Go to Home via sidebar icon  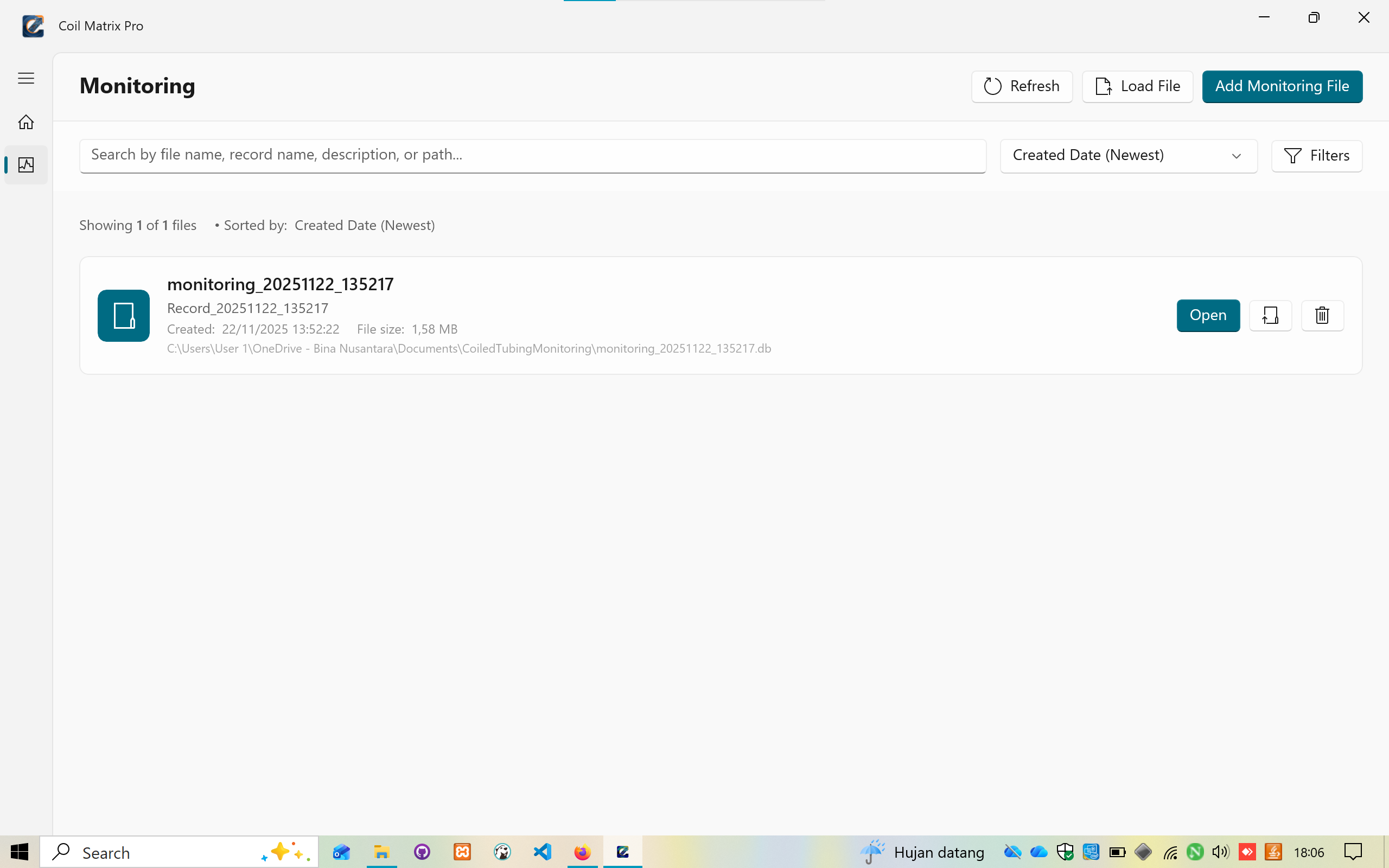[26, 122]
